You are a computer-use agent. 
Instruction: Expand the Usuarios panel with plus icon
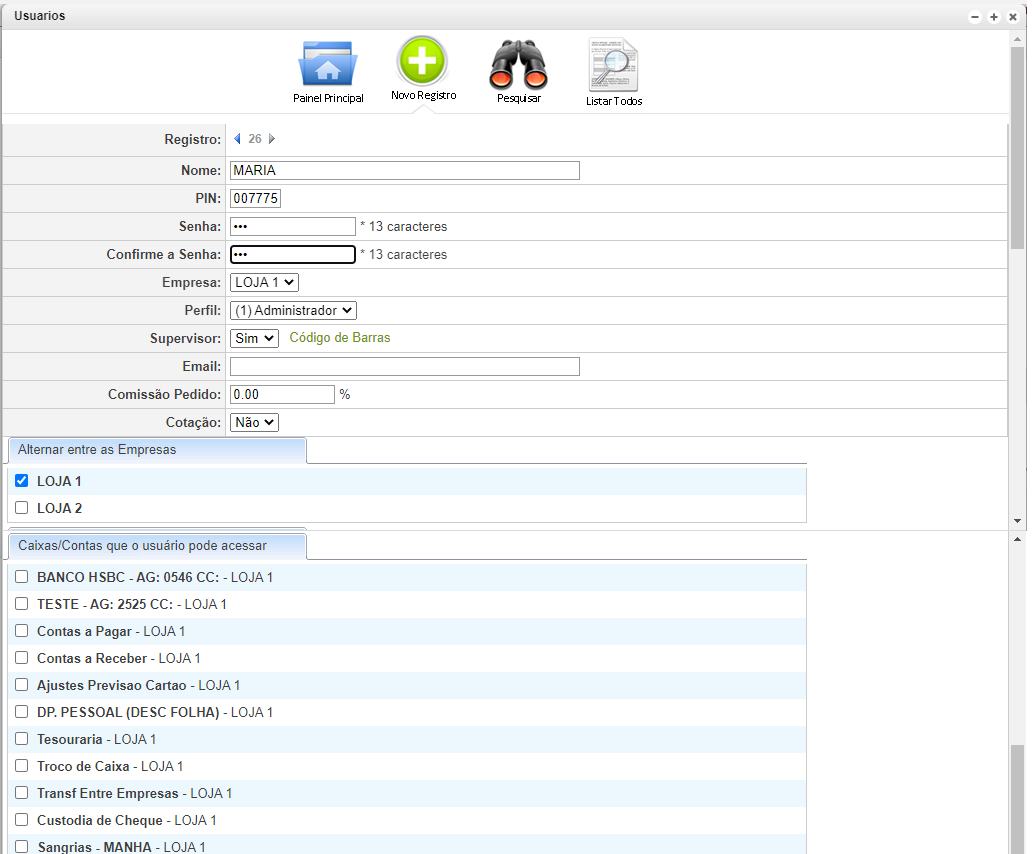click(993, 17)
